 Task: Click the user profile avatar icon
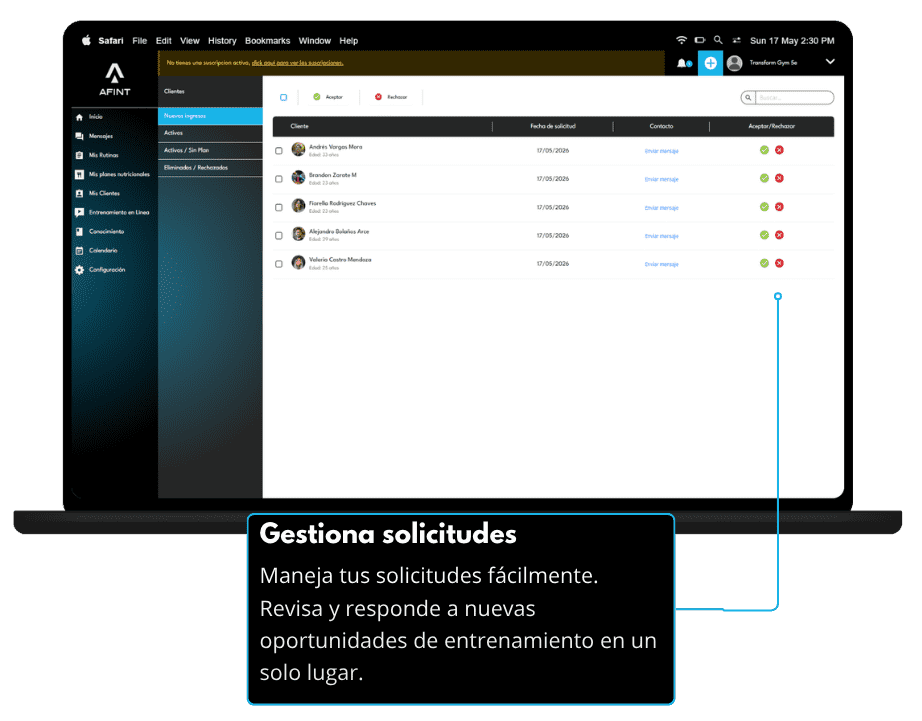point(734,63)
